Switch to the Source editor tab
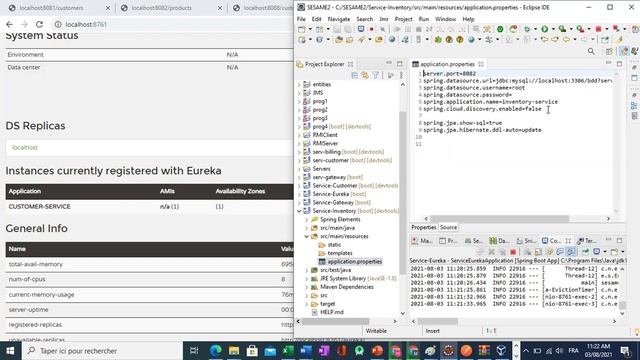Viewport: 640px width, 360px height. point(448,227)
